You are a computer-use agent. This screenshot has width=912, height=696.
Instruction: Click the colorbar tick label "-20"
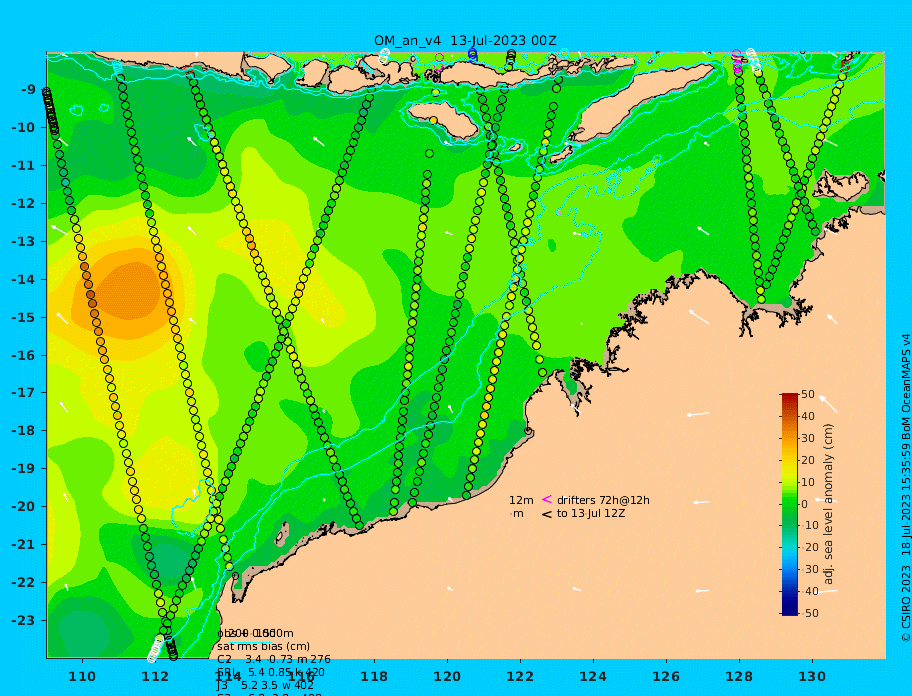[810, 548]
